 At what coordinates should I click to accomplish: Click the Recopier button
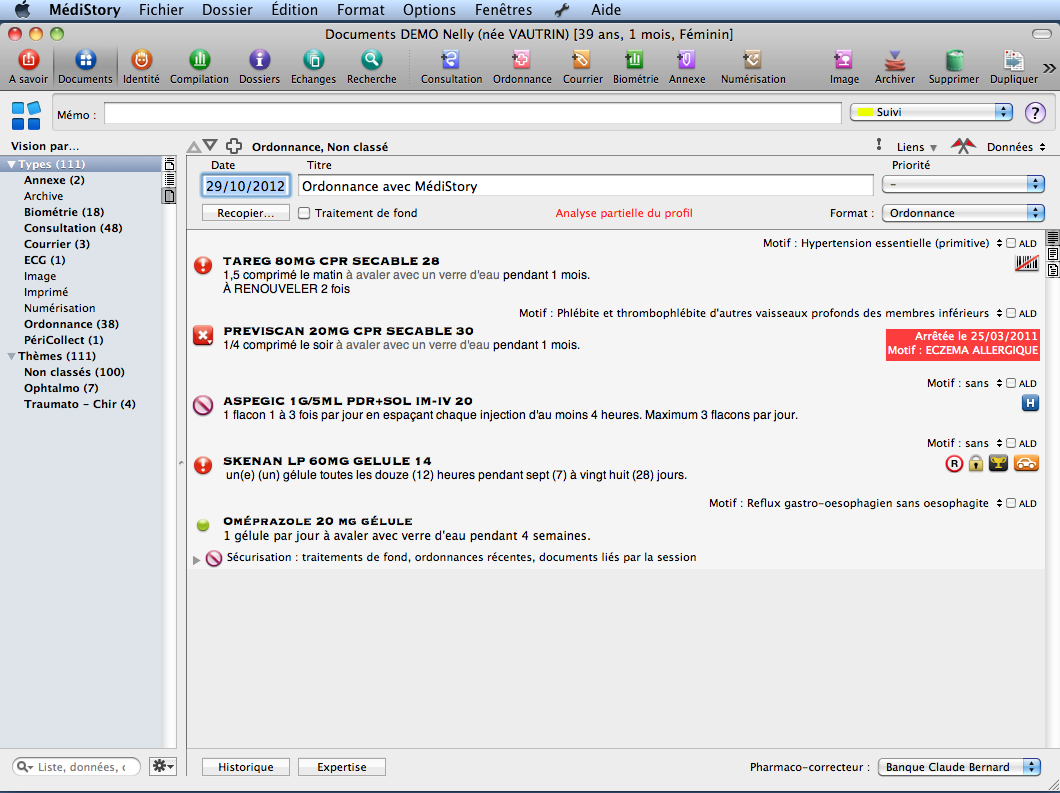coord(246,213)
